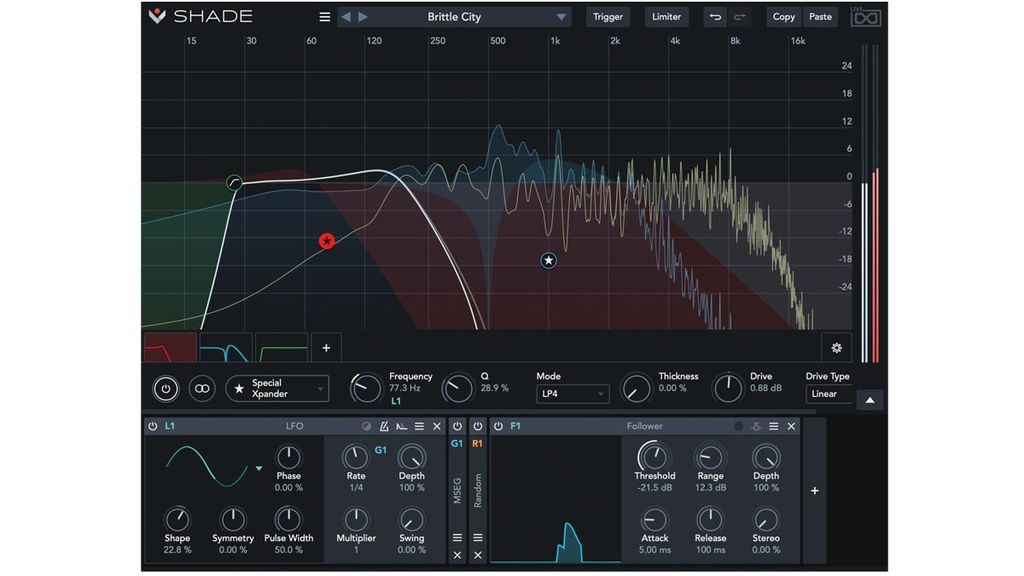Click the Trigger button in the top bar
The width and height of the screenshot is (1024, 576).
[608, 16]
